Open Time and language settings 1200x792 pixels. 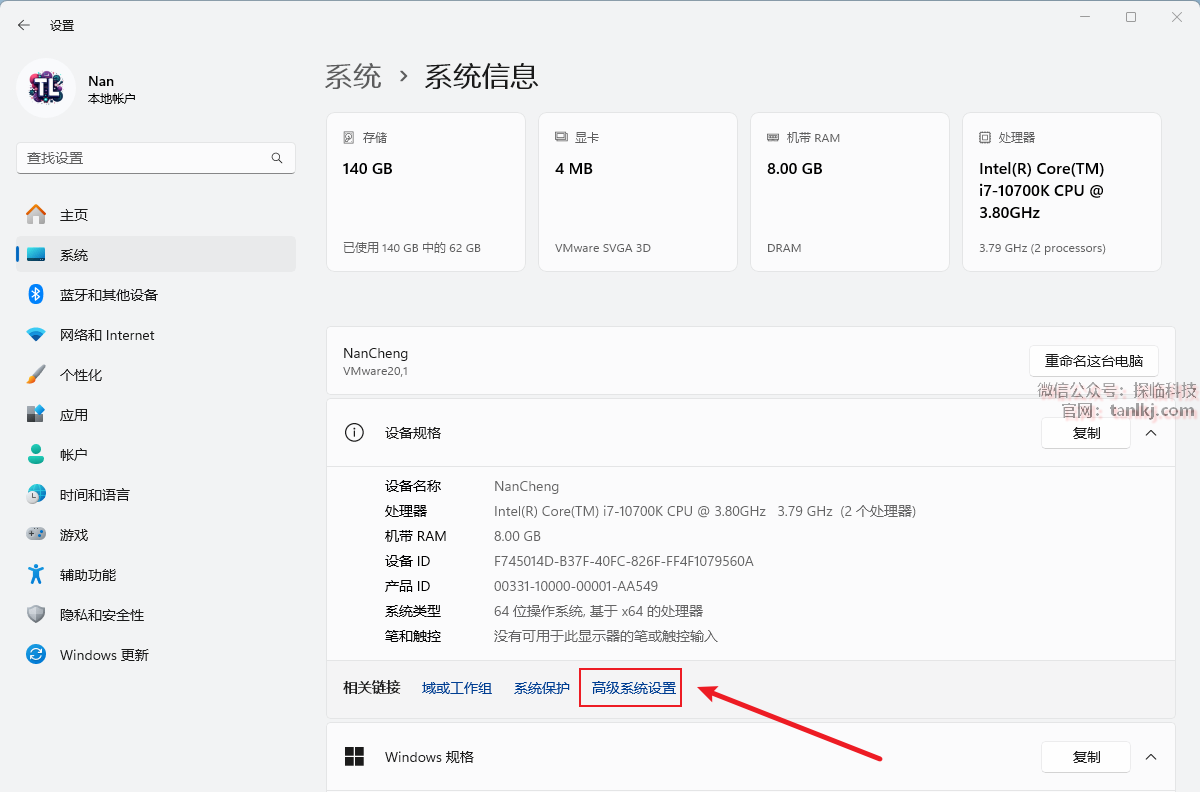[x=94, y=495]
